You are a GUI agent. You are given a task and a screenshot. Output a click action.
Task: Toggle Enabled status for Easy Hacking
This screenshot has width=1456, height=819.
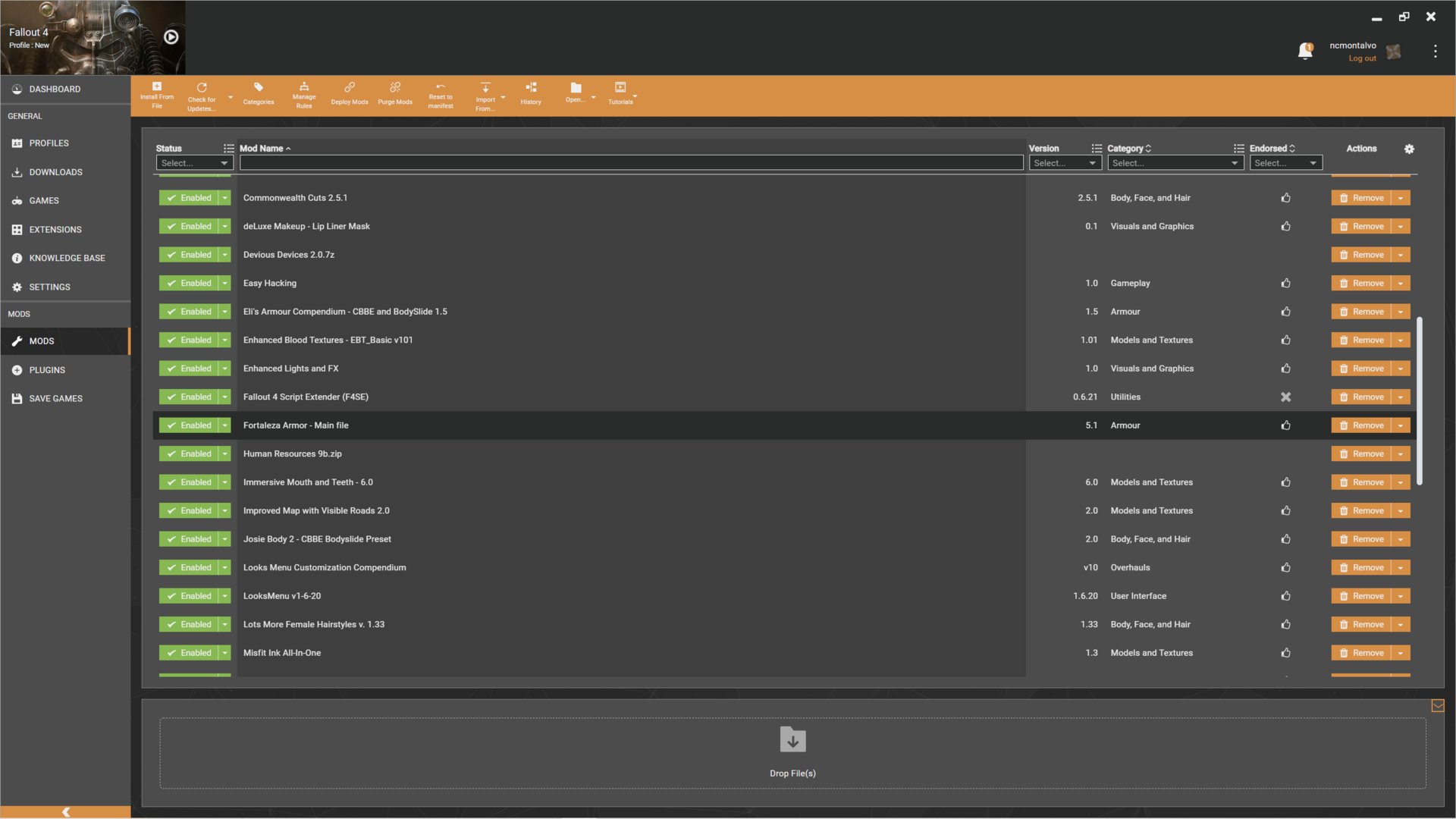tap(189, 283)
